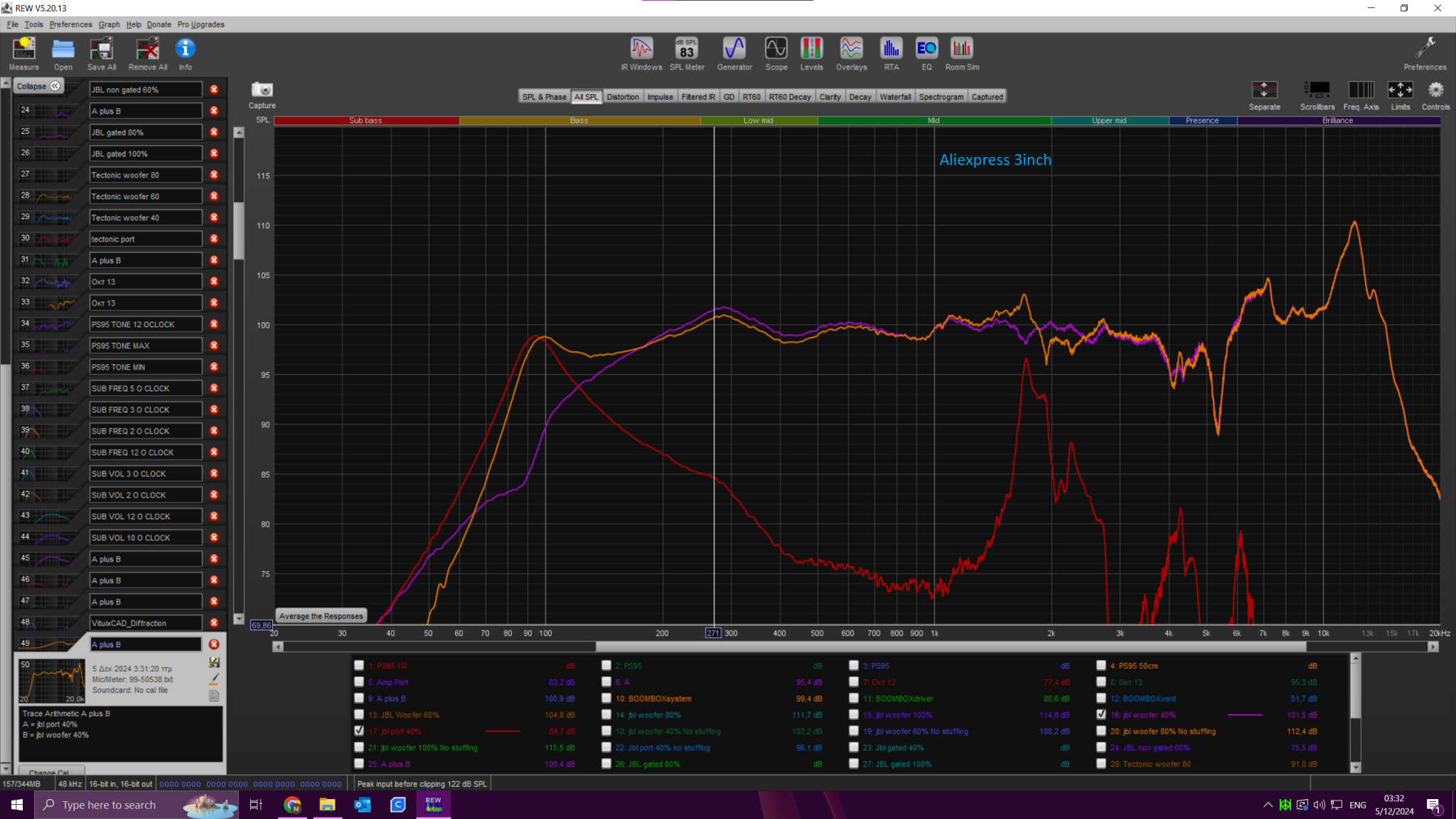This screenshot has height=819, width=1456.
Task: Click horizontal scrollbar left arrow
Action: click(x=278, y=646)
